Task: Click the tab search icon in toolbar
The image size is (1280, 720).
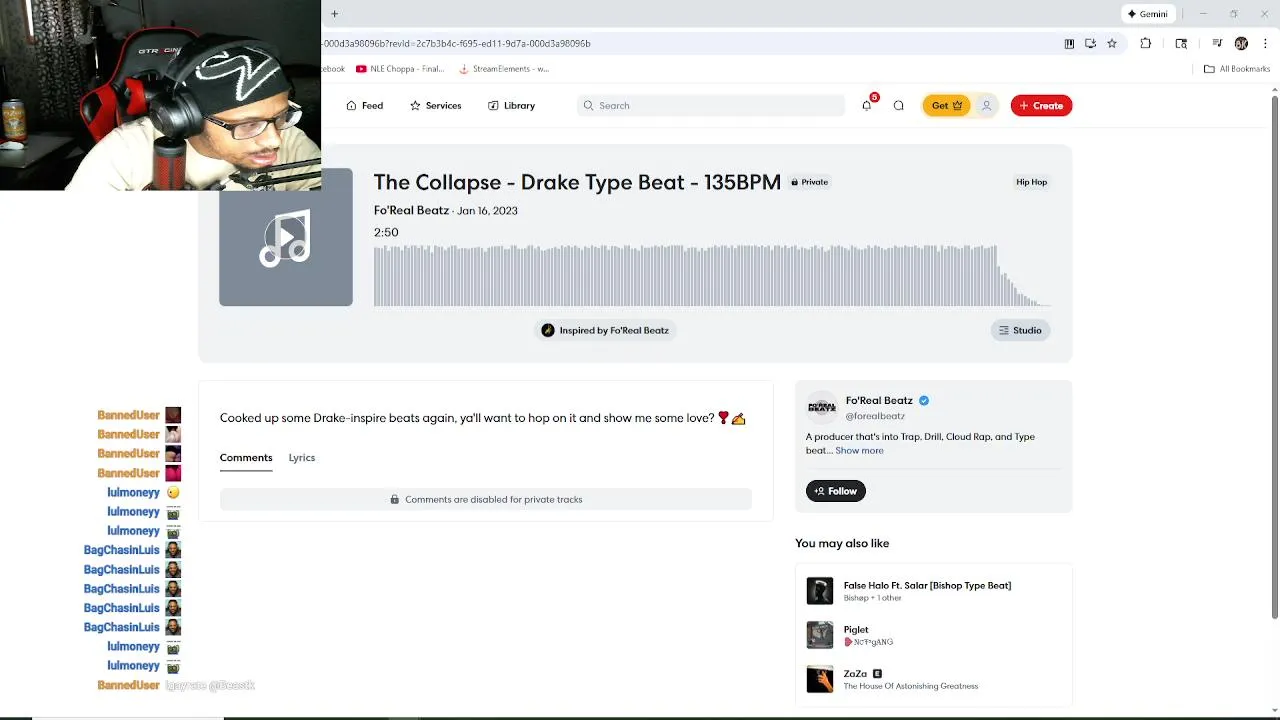Action: coord(1181,44)
